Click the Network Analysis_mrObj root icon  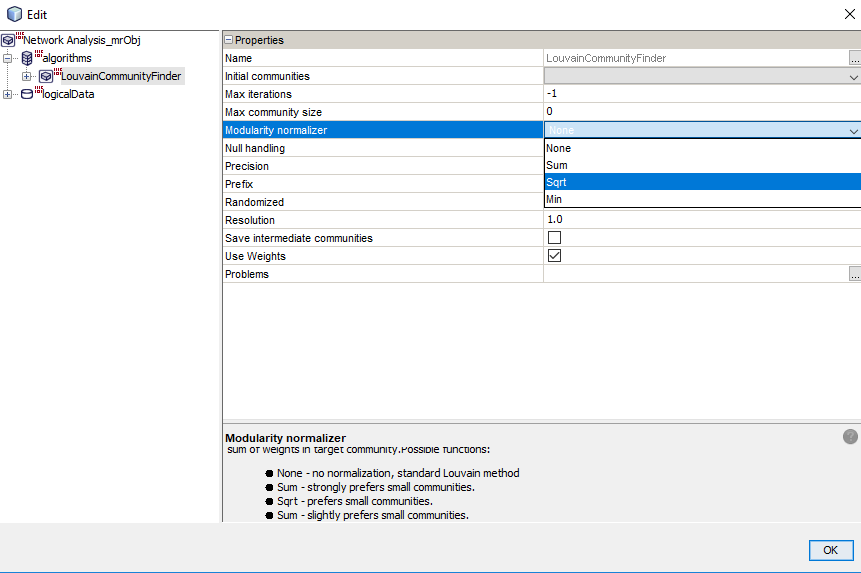[9, 40]
